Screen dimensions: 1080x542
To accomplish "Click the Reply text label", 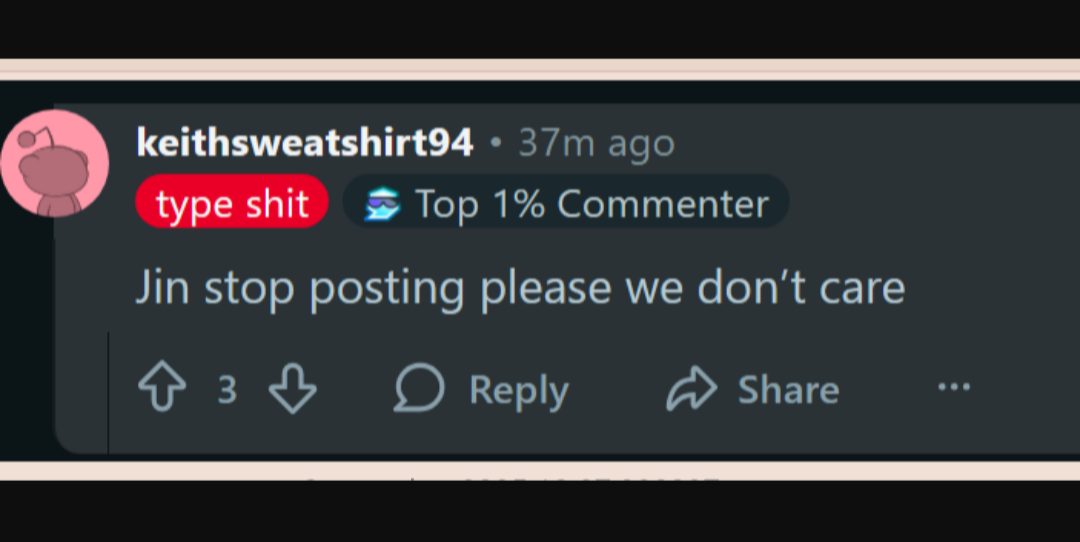I will (519, 390).
